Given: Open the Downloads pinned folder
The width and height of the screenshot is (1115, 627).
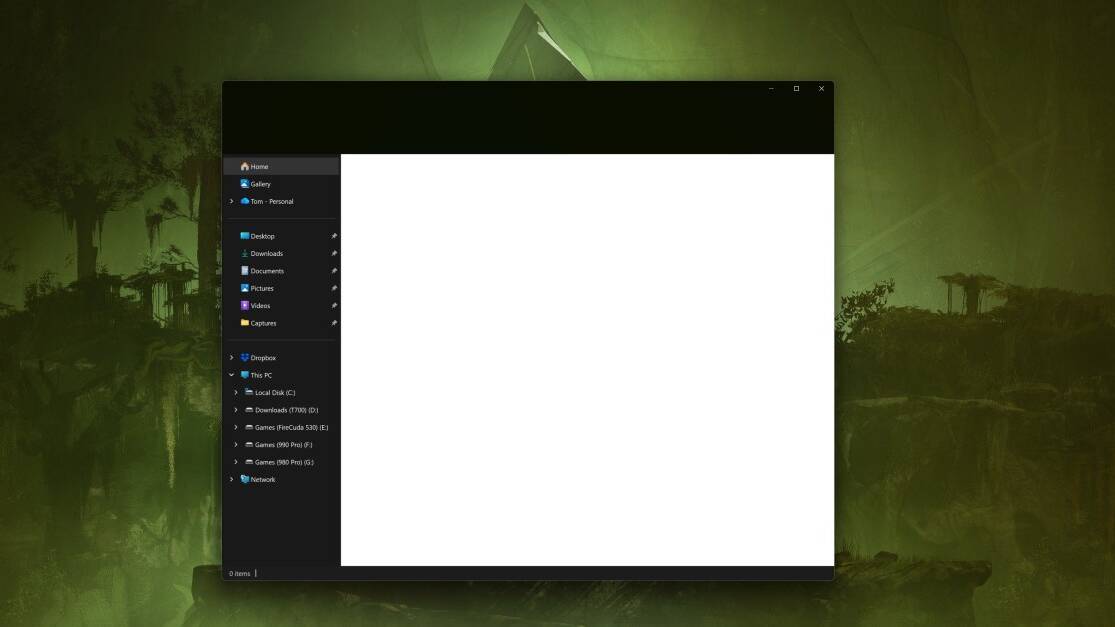Looking at the screenshot, I should [x=266, y=254].
